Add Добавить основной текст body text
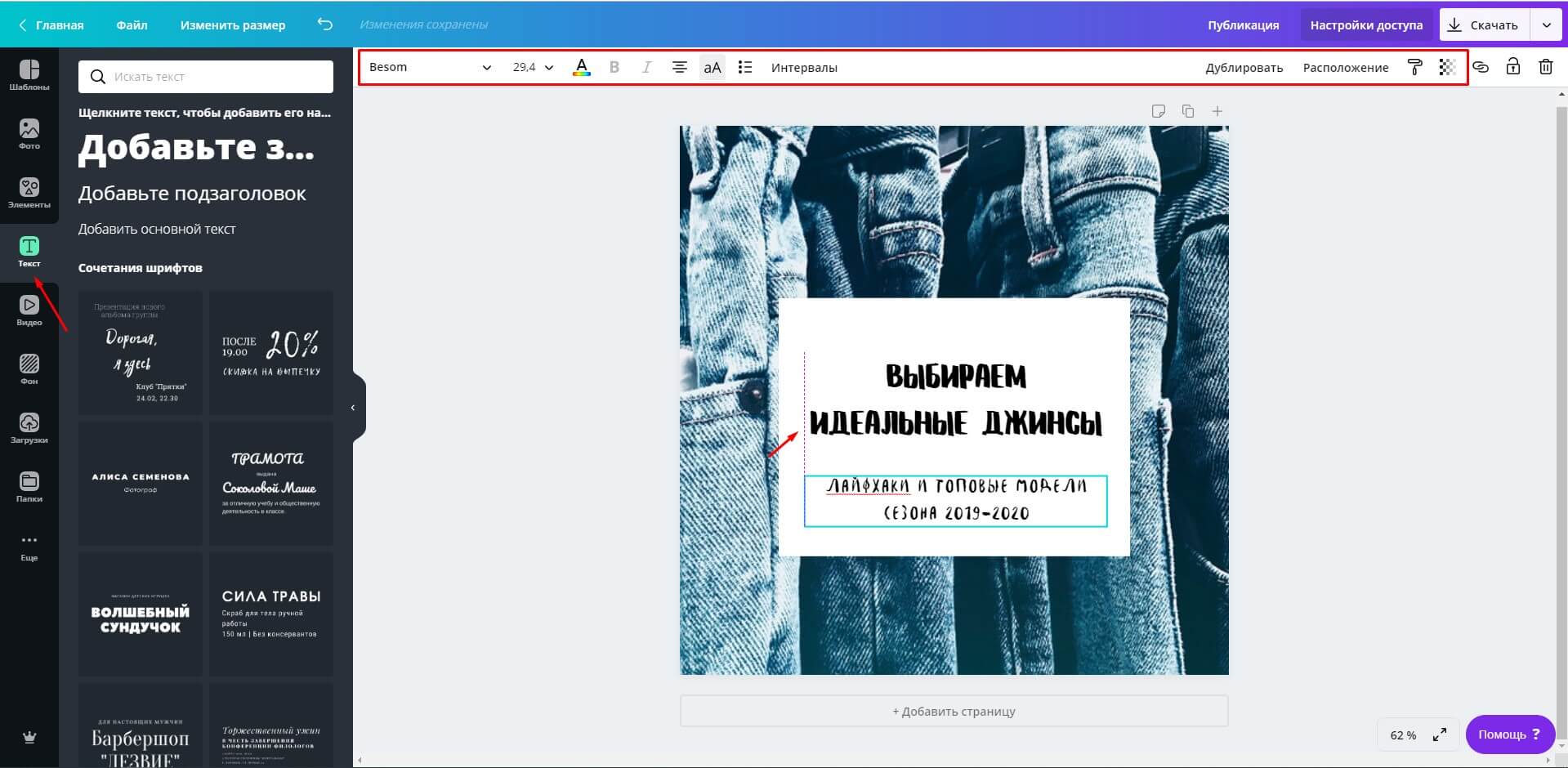This screenshot has height=768, width=1568. (157, 229)
